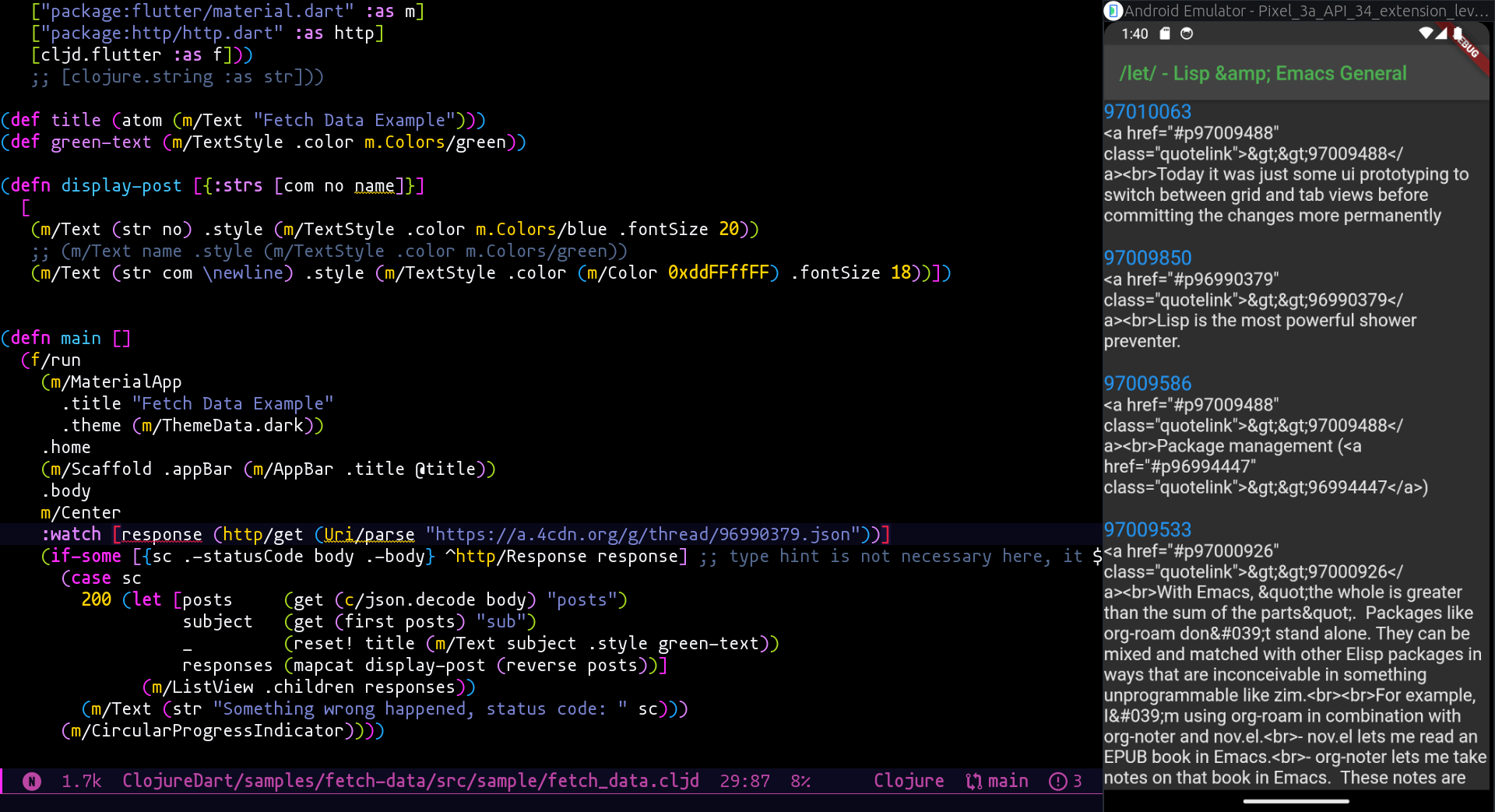1495x812 pixels.
Task: Tap the cellular signal icon
Action: pos(1441,33)
